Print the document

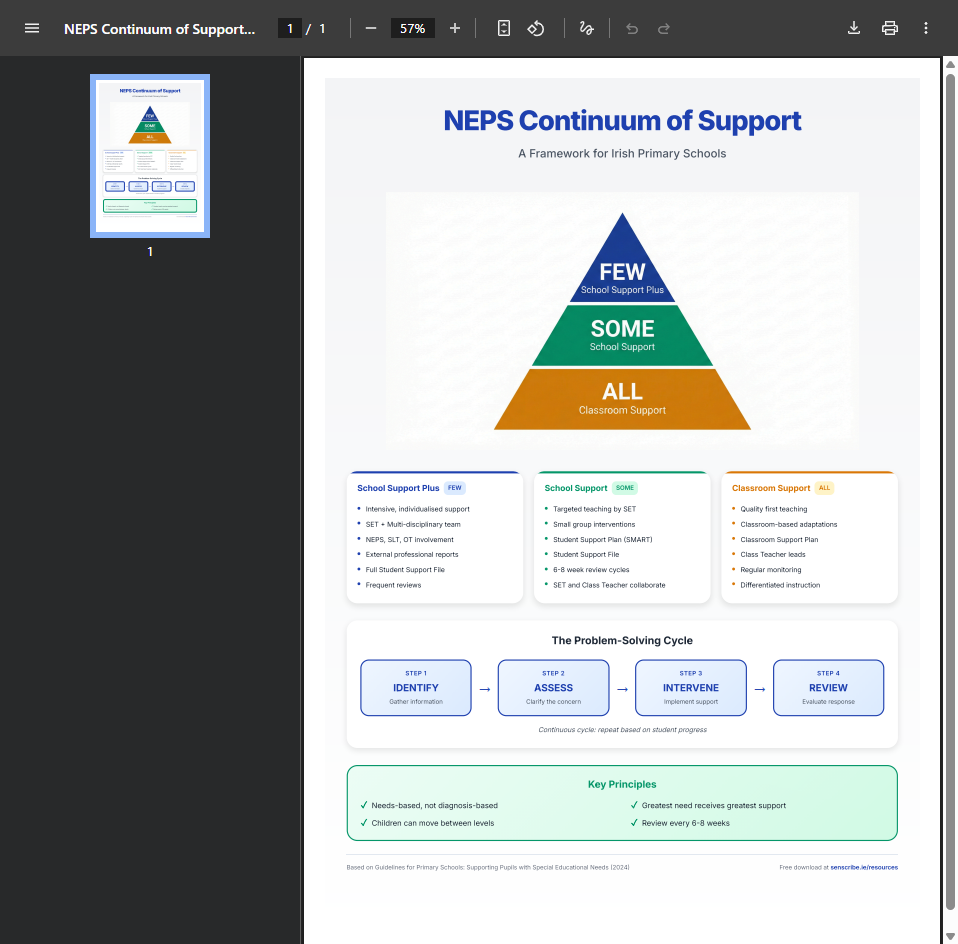tap(890, 28)
